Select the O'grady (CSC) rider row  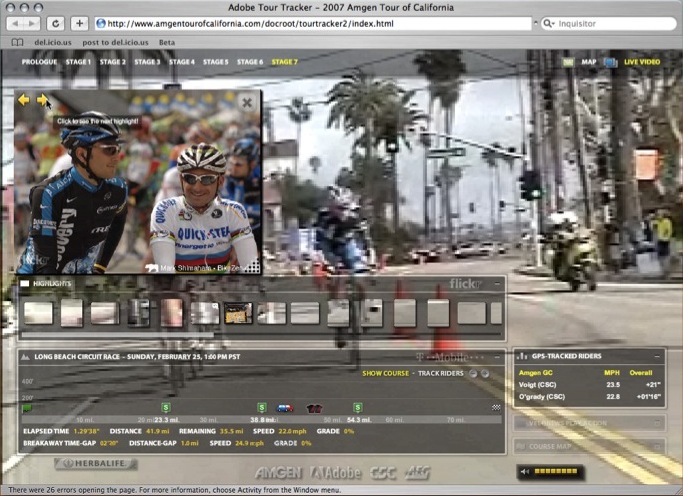coord(589,397)
